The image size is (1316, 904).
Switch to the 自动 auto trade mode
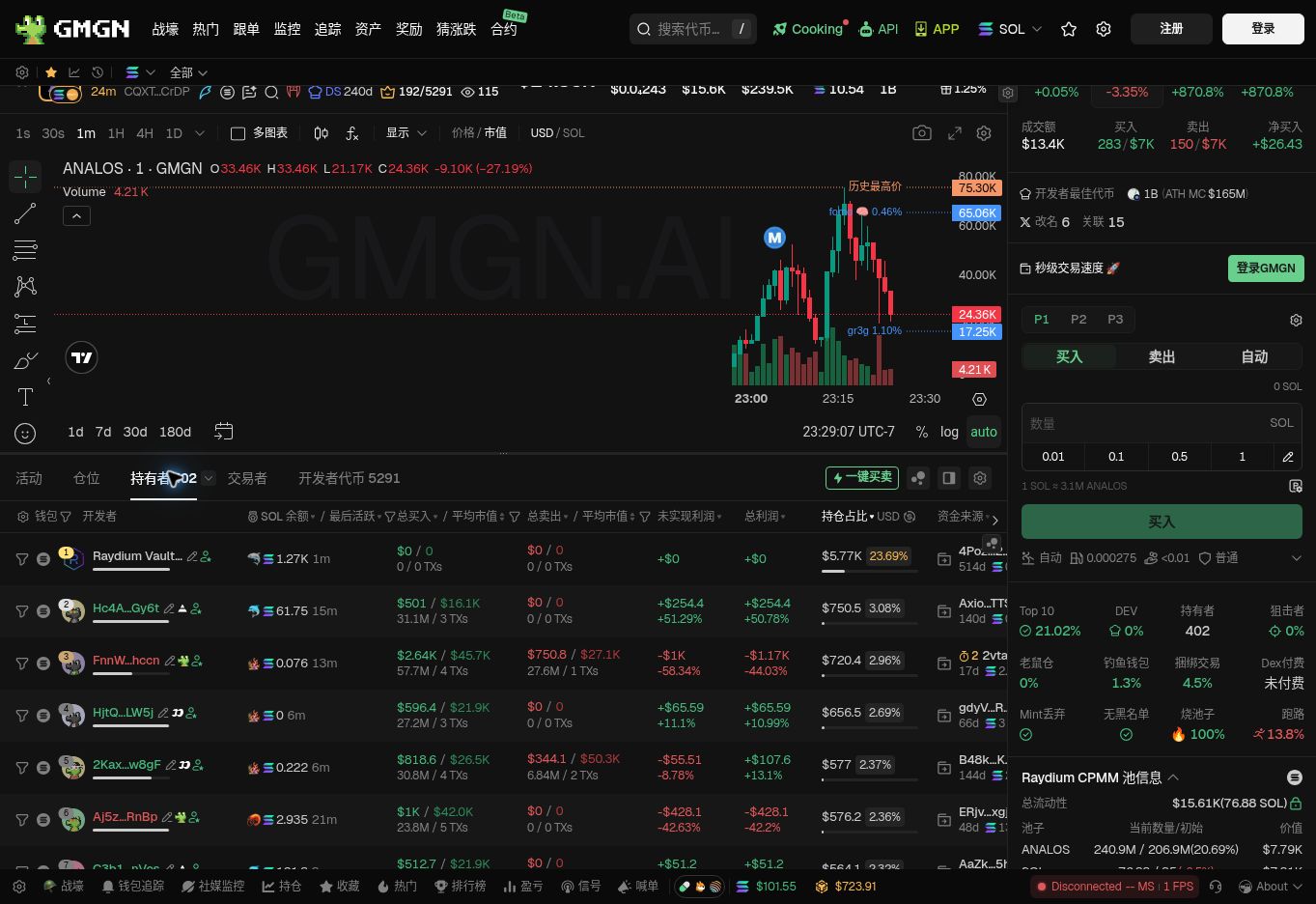(x=1254, y=356)
